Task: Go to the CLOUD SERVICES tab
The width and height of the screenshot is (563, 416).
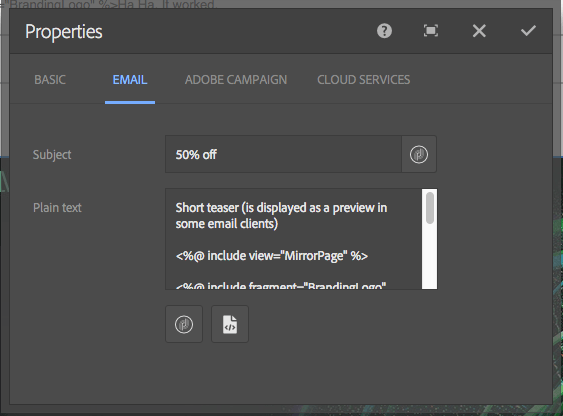Action: 363,80
